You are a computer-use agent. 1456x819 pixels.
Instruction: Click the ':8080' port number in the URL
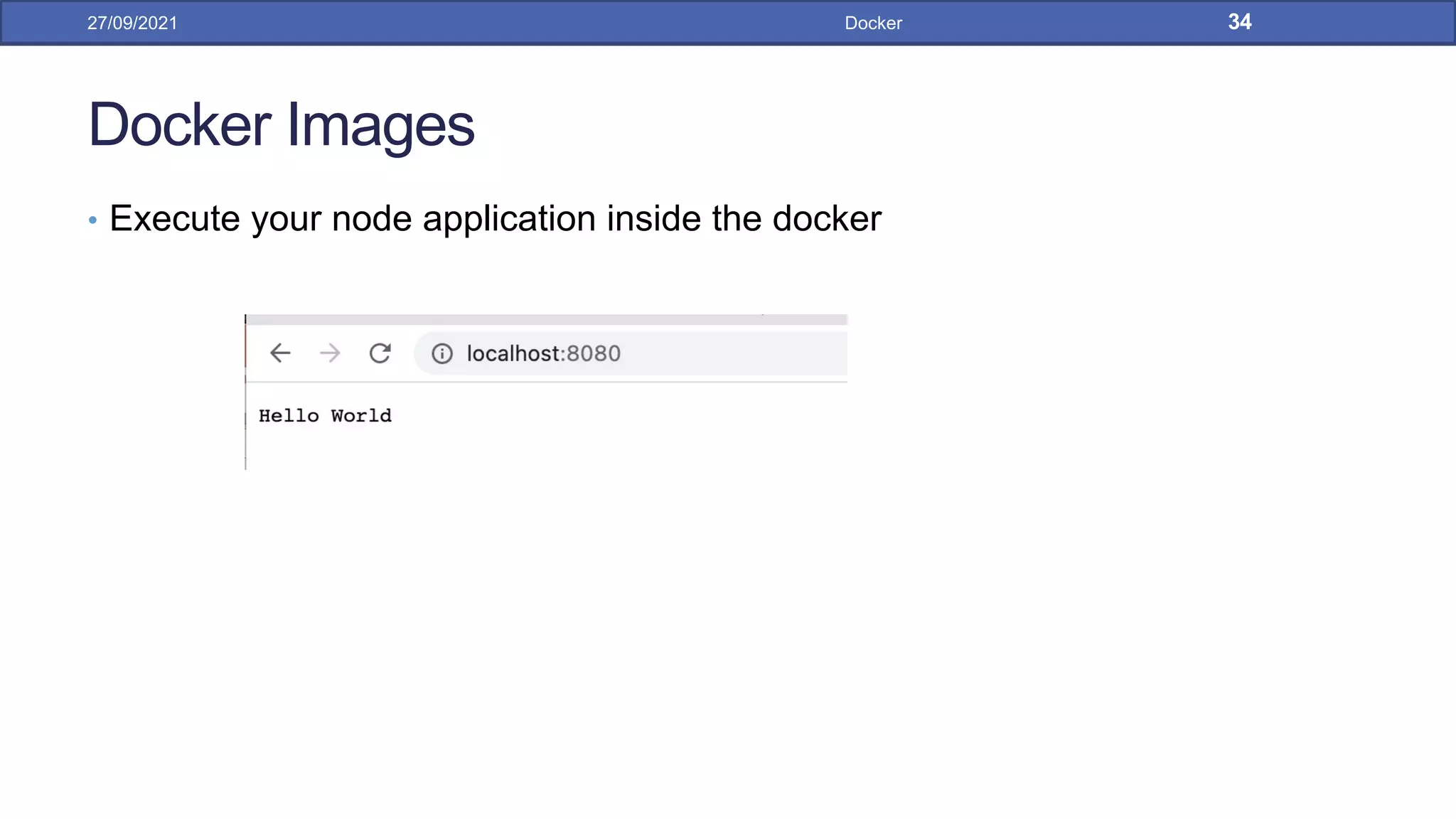(x=593, y=353)
